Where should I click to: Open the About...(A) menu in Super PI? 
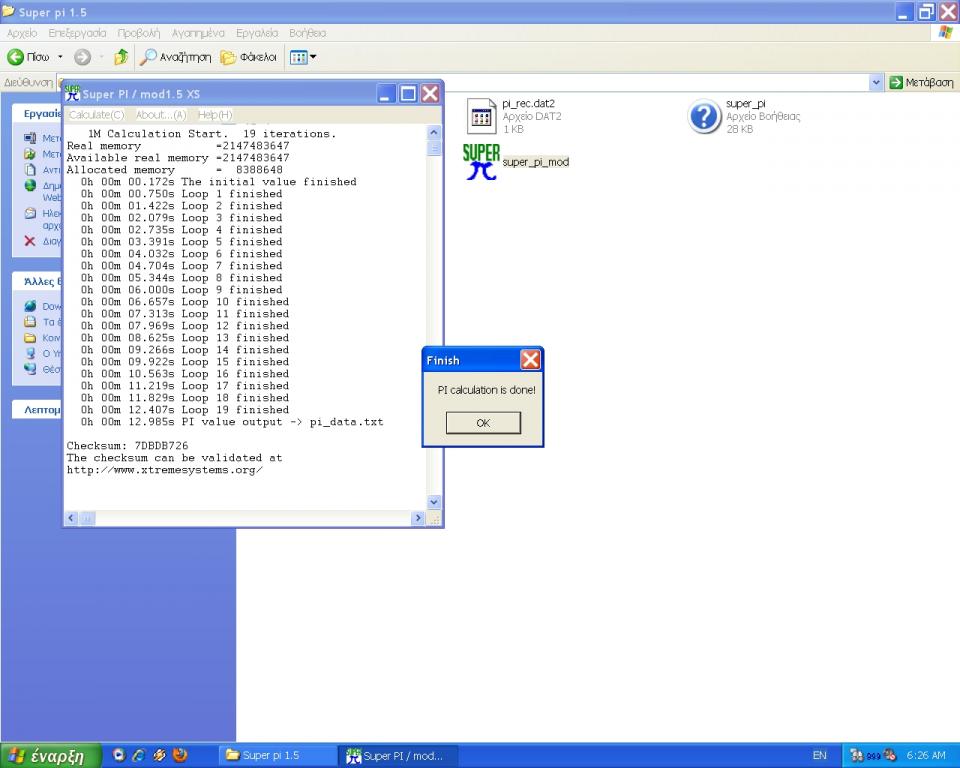[x=161, y=115]
